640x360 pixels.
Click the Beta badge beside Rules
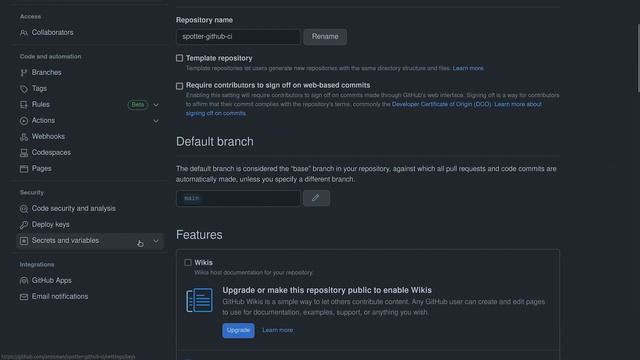[138, 105]
